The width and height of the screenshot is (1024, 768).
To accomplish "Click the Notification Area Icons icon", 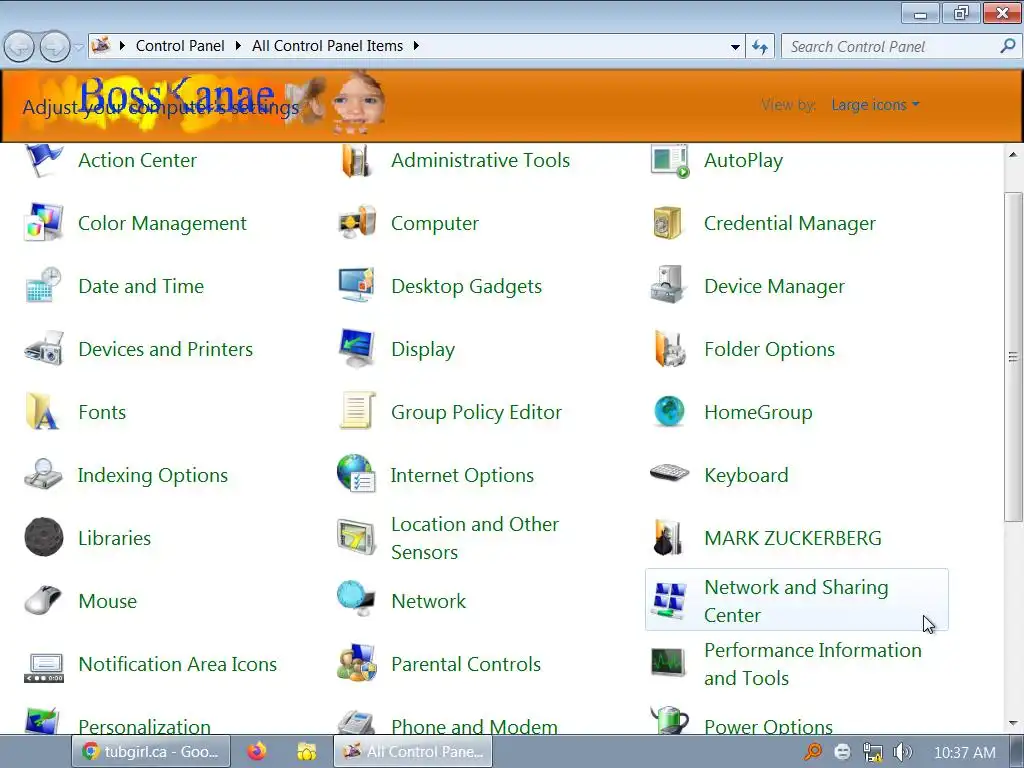I will coord(43,667).
